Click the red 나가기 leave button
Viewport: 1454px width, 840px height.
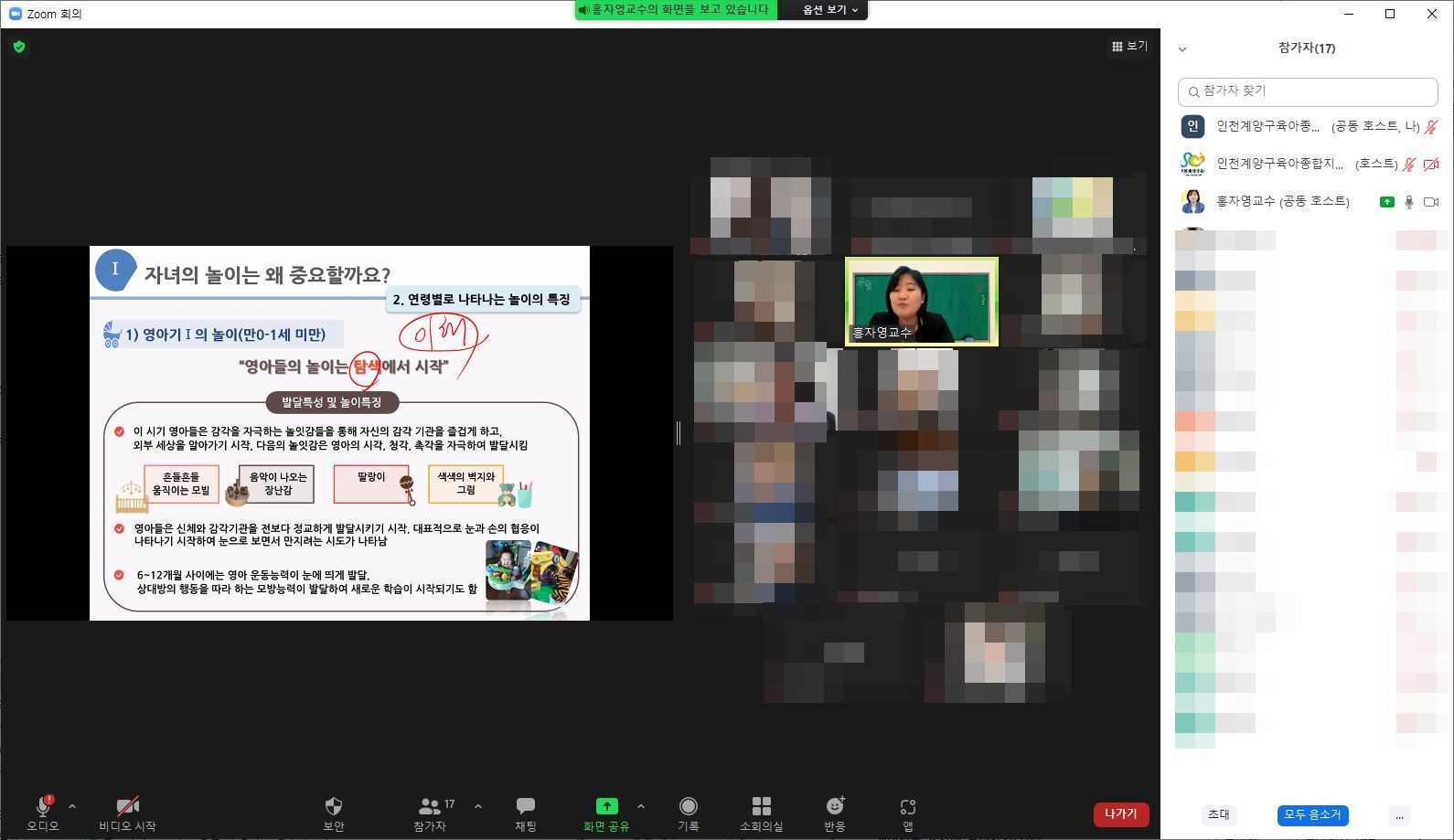1120,813
